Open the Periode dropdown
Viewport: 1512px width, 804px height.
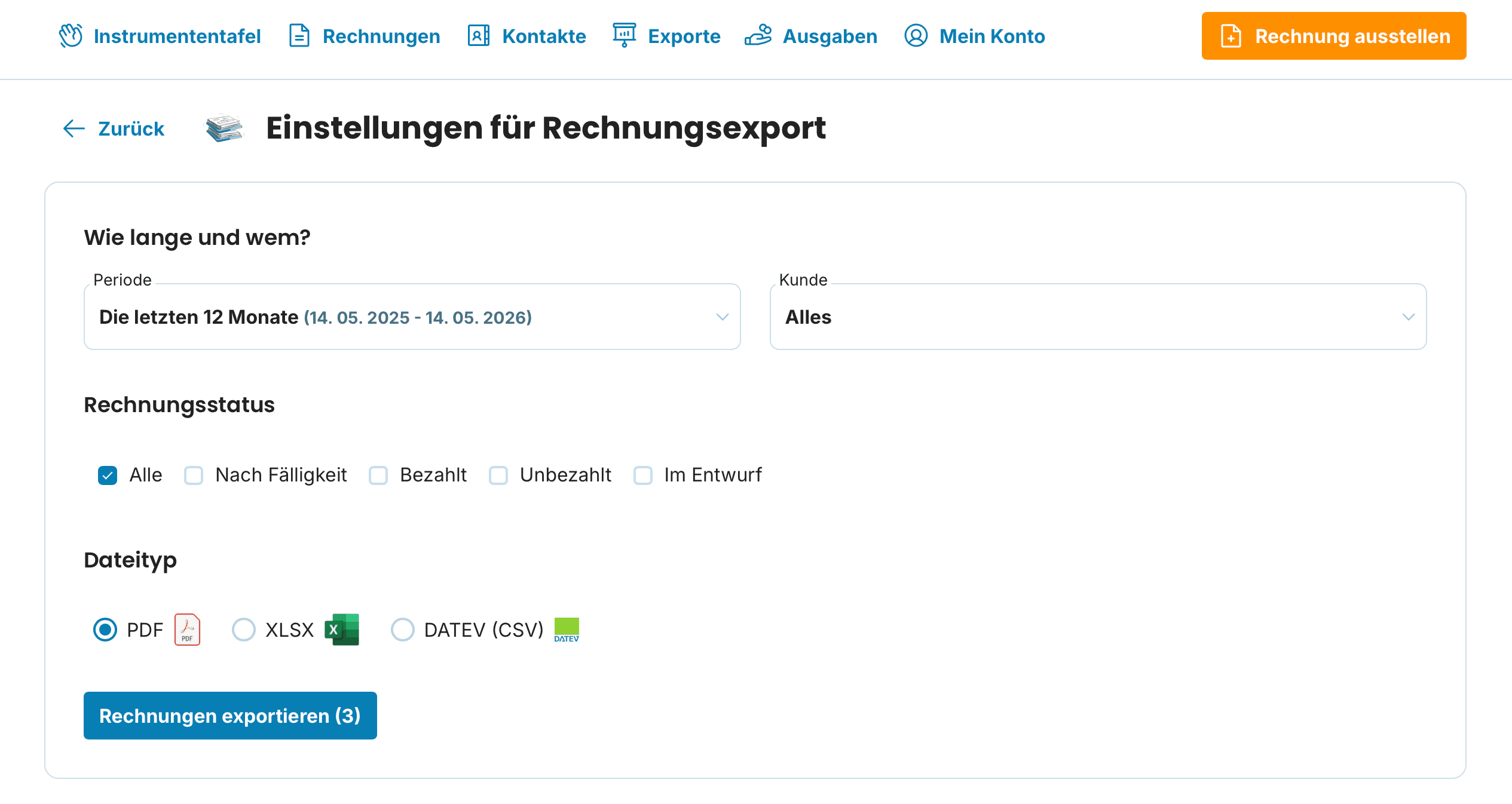[x=412, y=317]
